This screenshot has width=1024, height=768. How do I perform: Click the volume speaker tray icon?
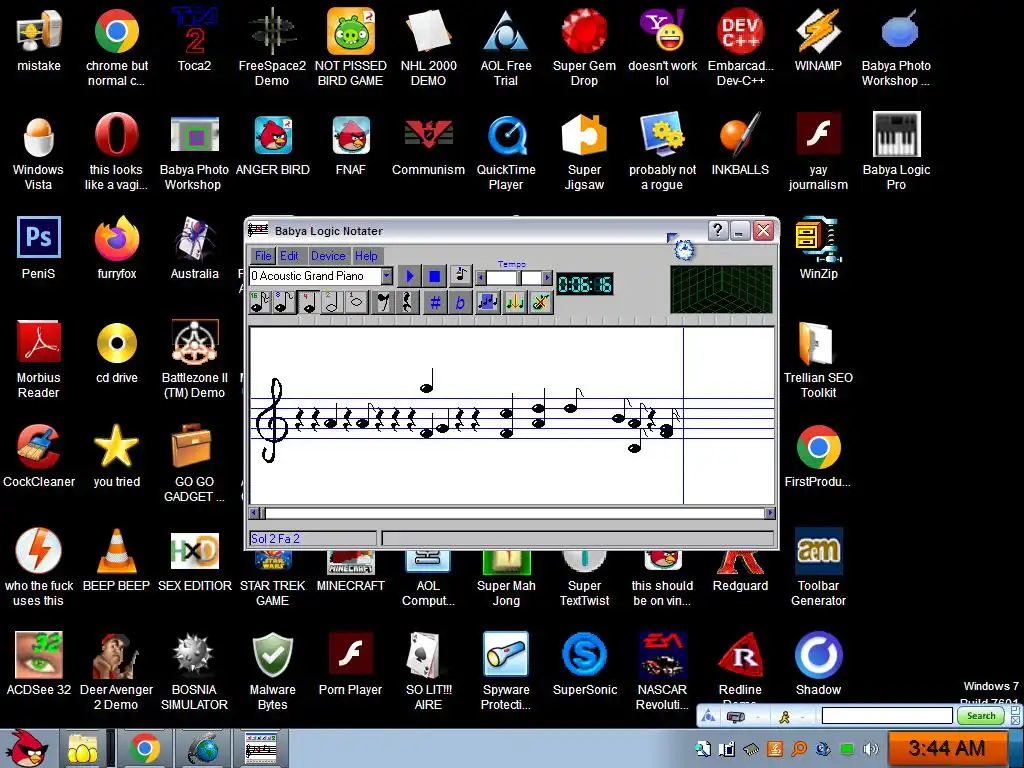coord(870,749)
